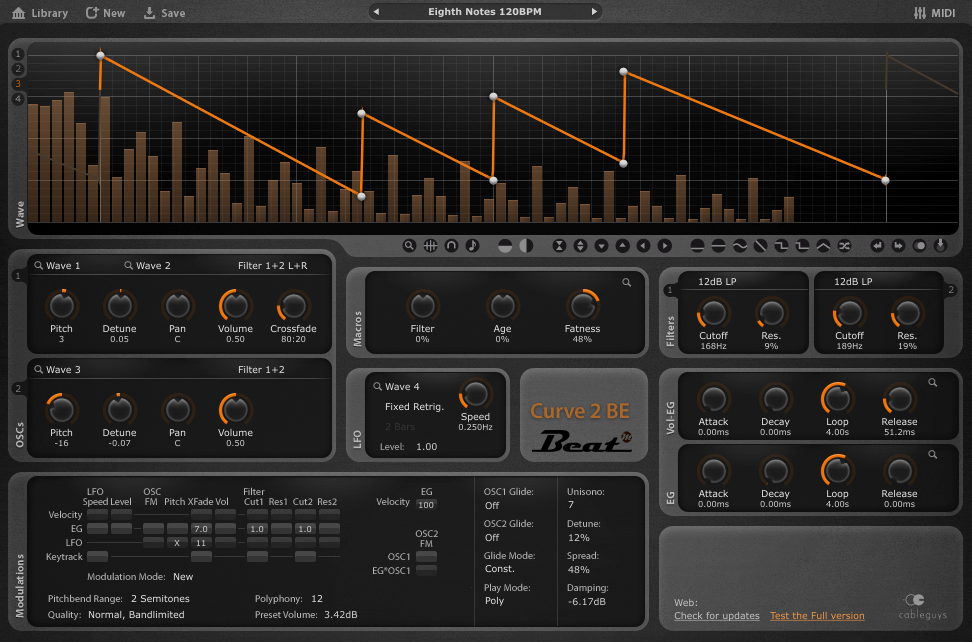Open the 12dB LP filter 1 type menu

click(x=718, y=282)
